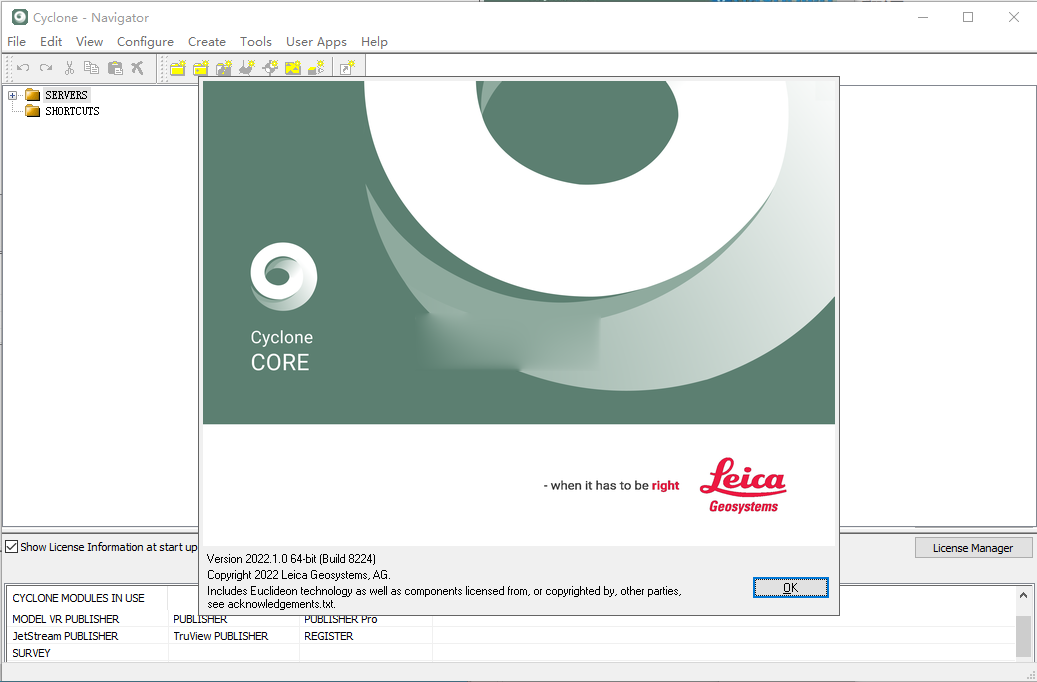
Task: Select TruView PUBLISHER in the modules list
Action: 221,636
